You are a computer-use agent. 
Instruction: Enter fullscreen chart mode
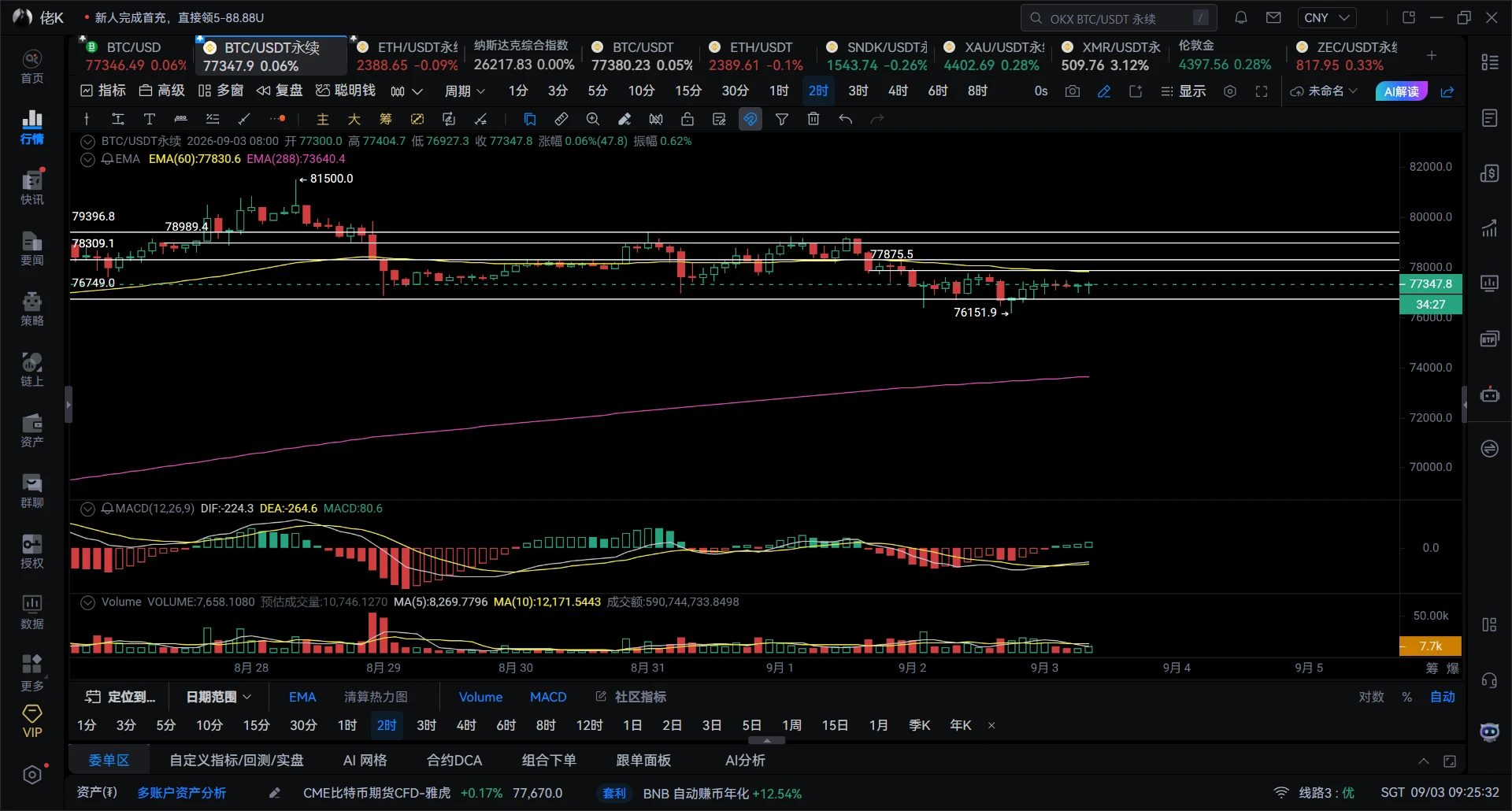pos(1262,91)
